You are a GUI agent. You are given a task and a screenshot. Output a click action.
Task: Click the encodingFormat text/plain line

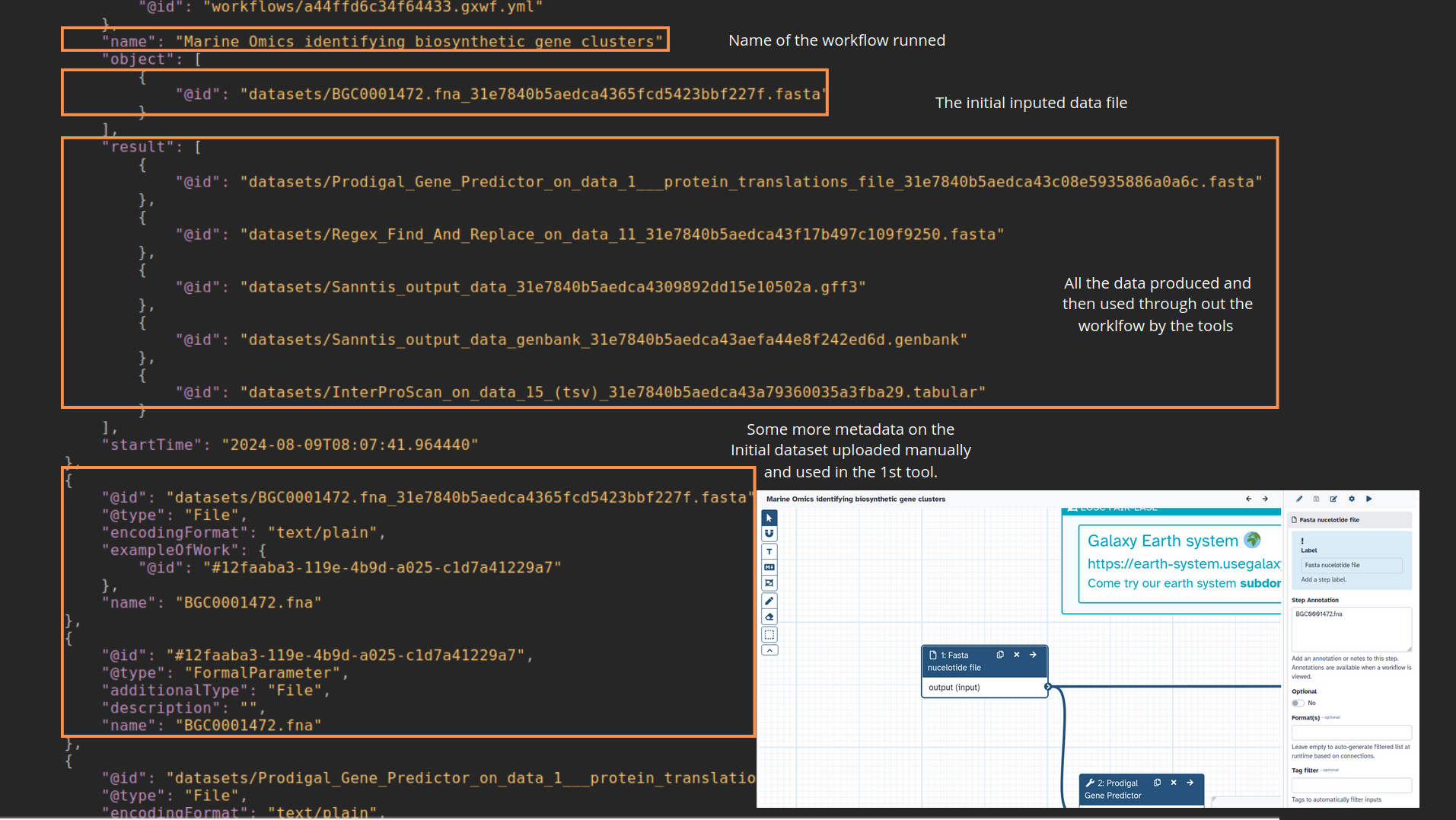[x=244, y=532]
